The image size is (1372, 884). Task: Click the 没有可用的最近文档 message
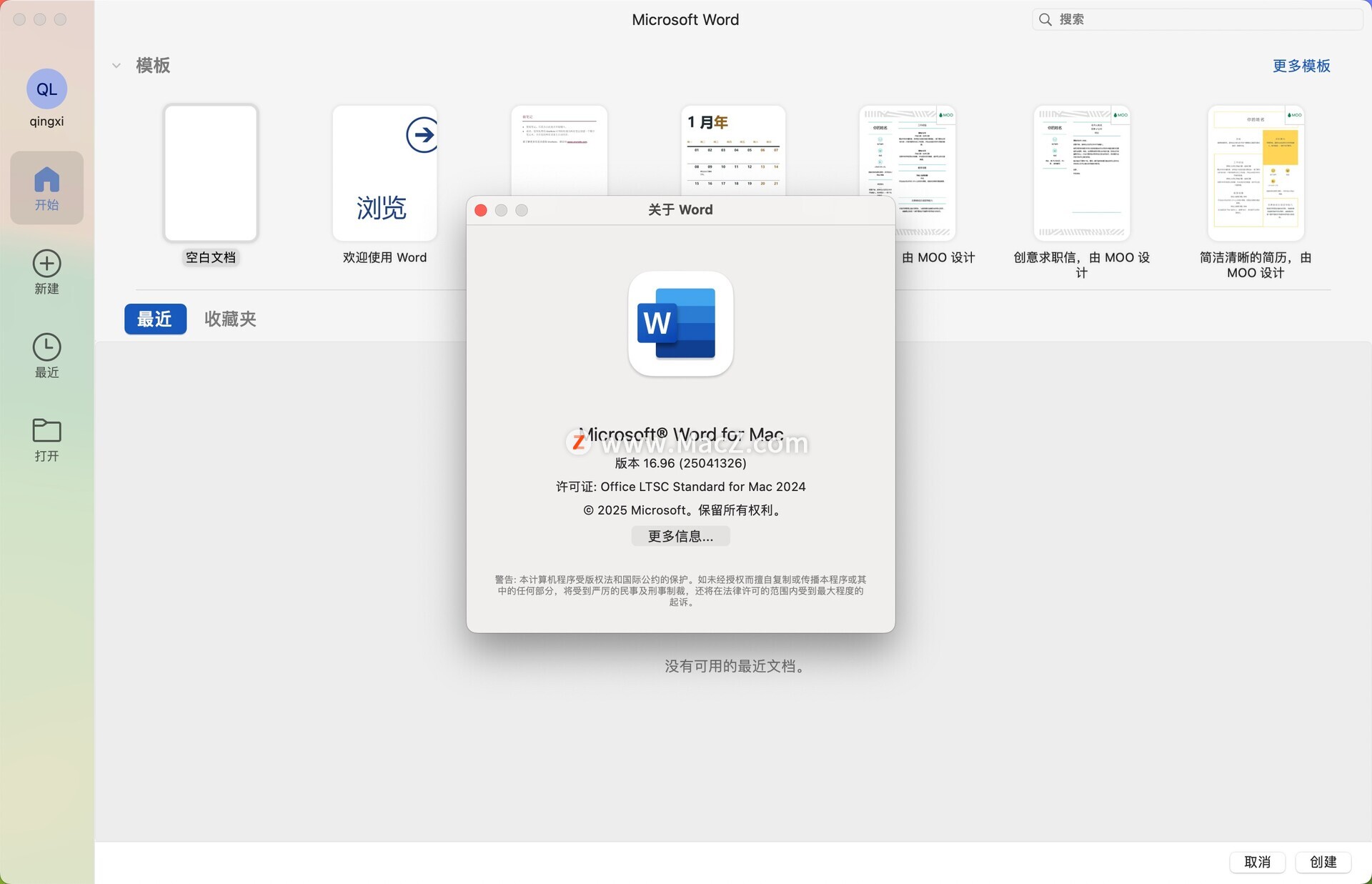[736, 666]
